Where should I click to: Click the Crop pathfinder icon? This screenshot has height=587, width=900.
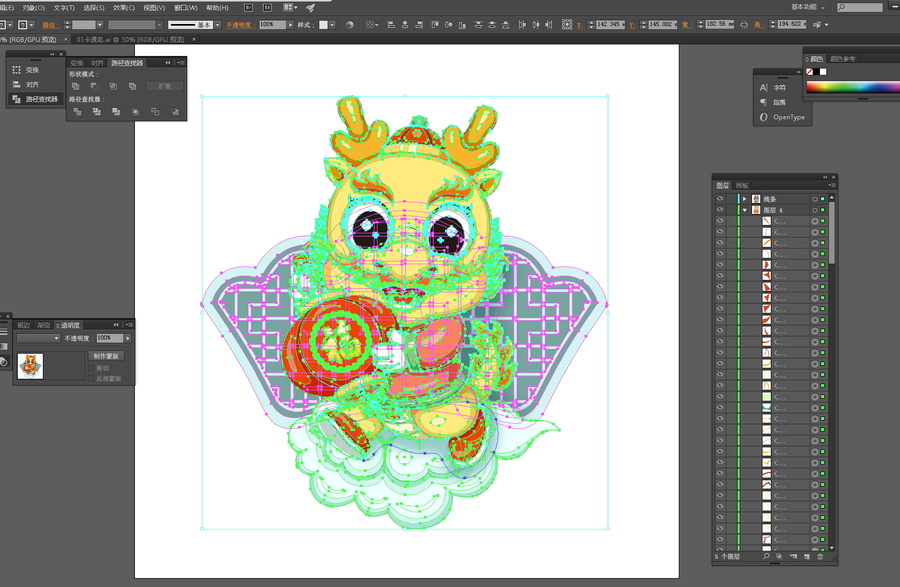tap(135, 111)
